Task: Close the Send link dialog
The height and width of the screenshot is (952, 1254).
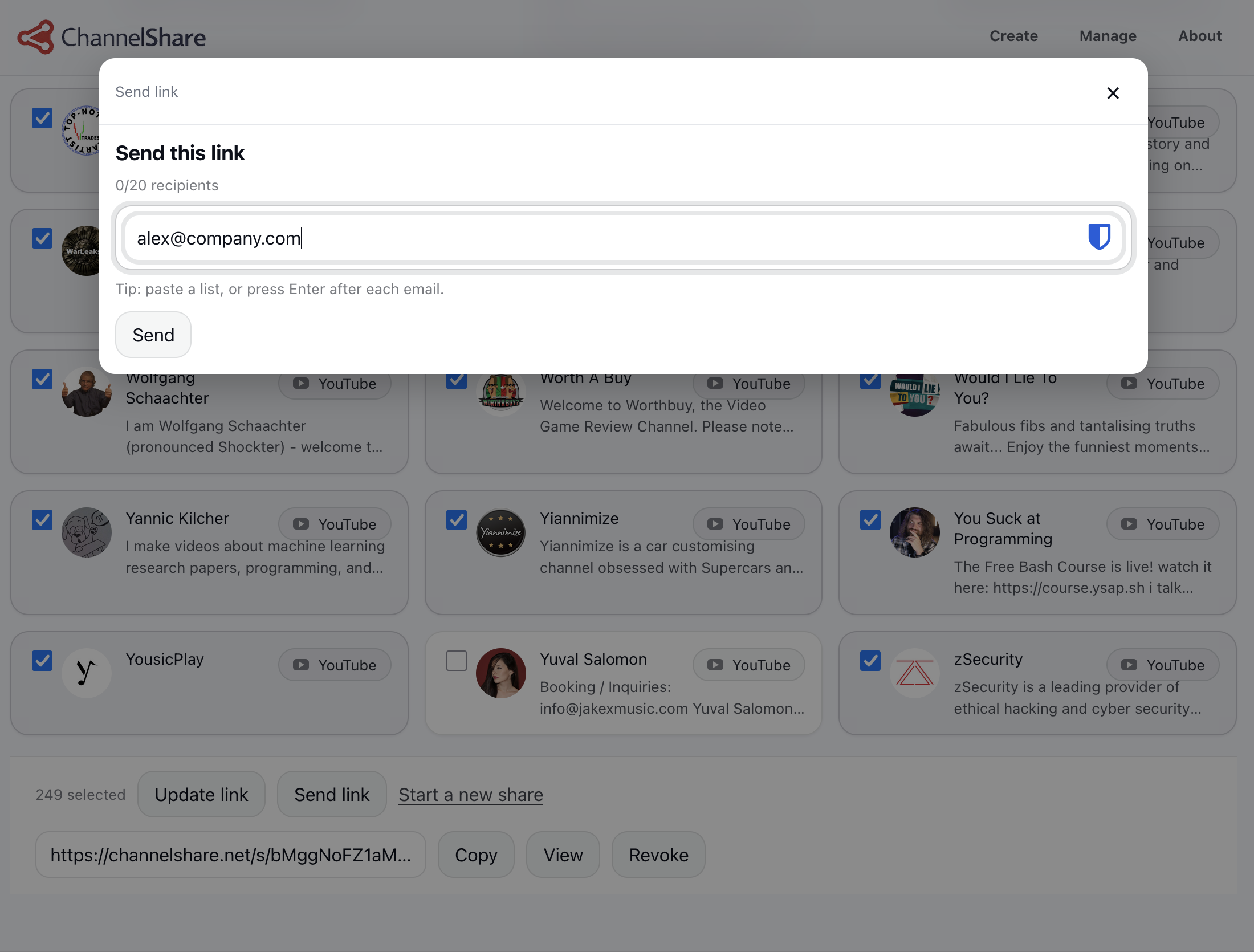Action: point(1113,93)
